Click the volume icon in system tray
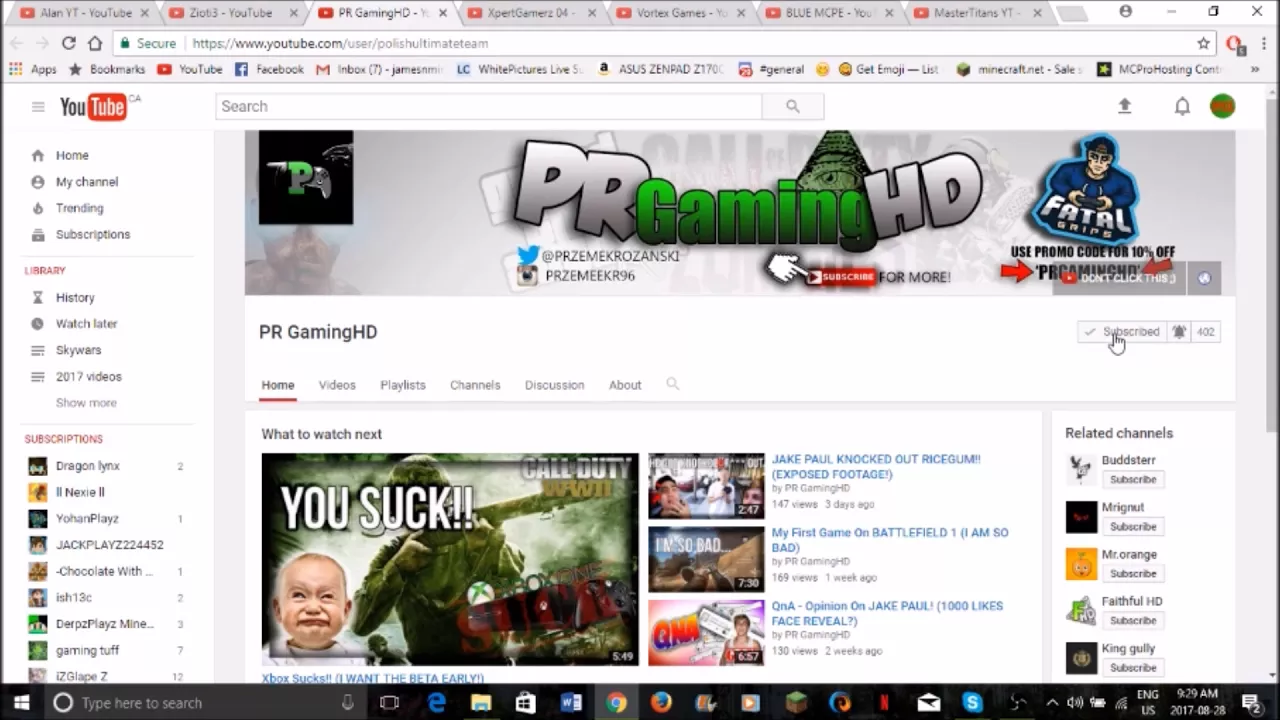 tap(1075, 703)
